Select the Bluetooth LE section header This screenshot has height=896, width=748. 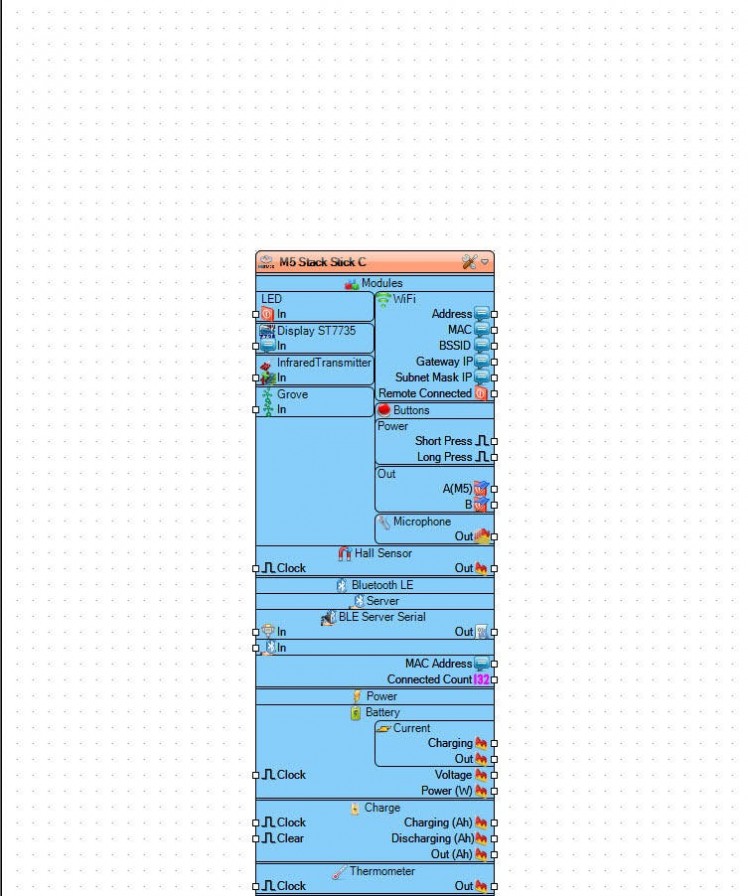click(x=375, y=585)
